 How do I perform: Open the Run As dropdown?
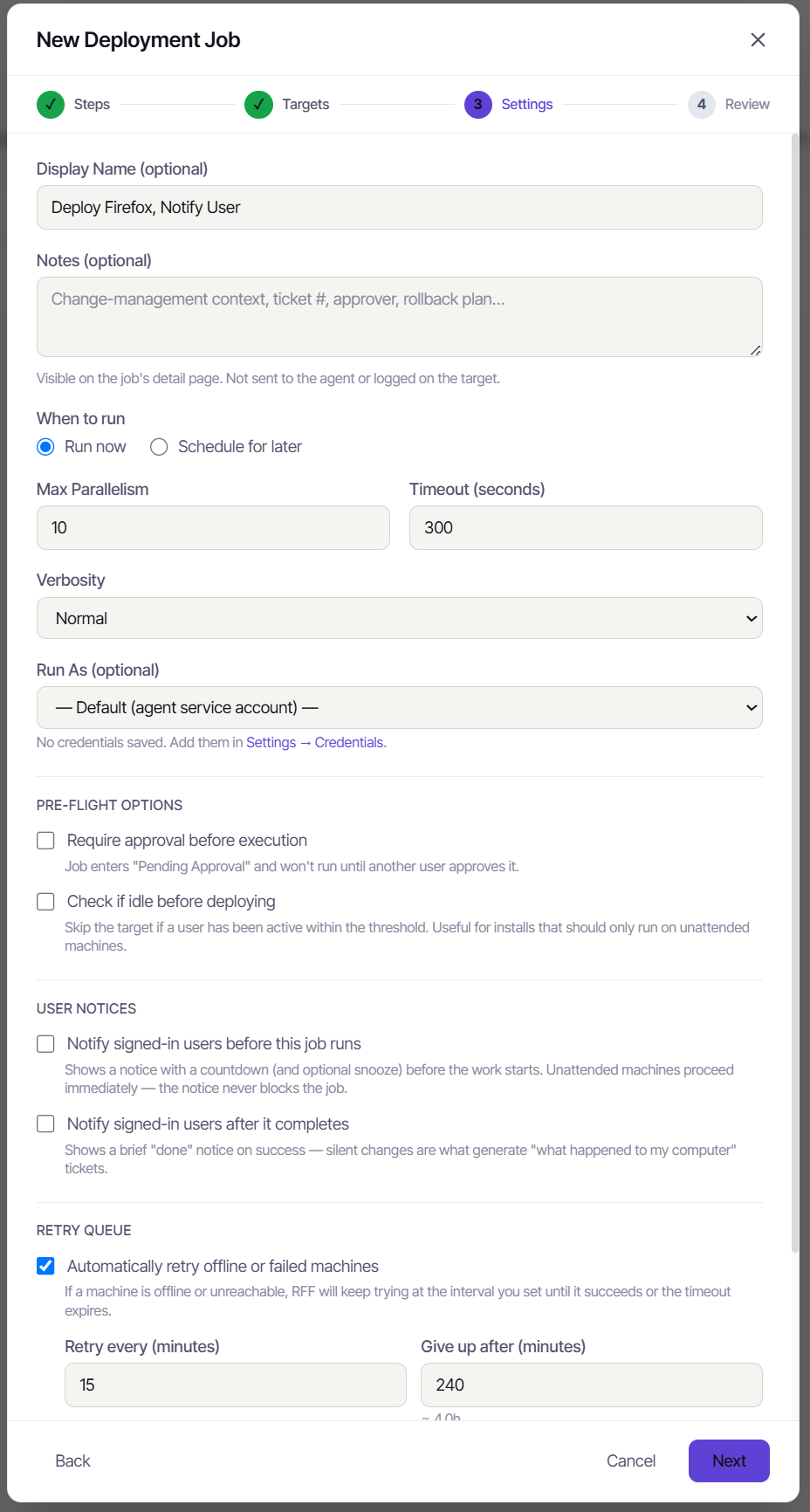click(400, 708)
